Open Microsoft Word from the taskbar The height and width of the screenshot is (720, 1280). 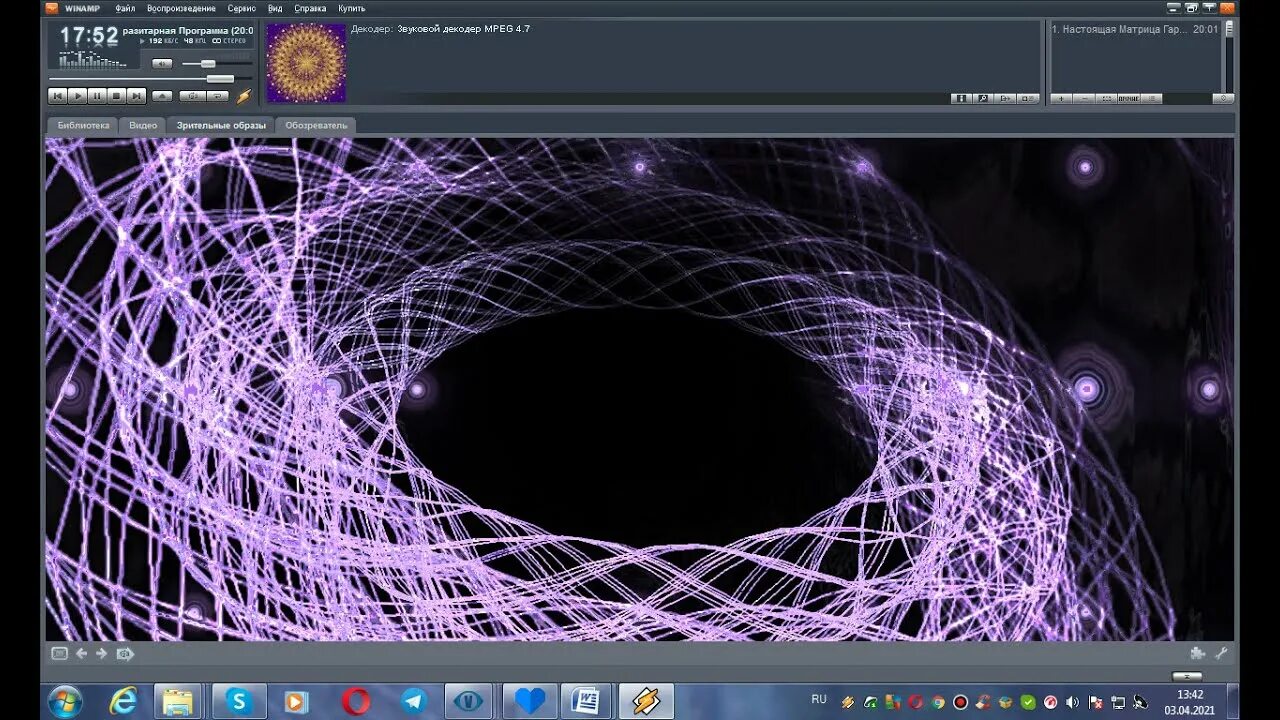[x=585, y=701]
